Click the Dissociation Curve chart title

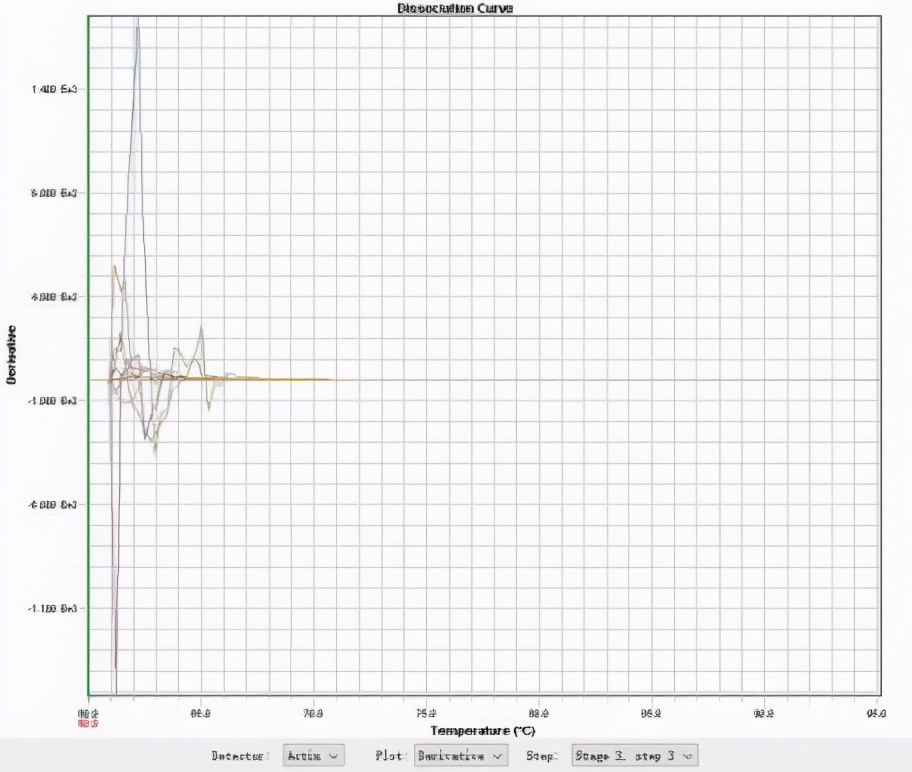[x=455, y=8]
